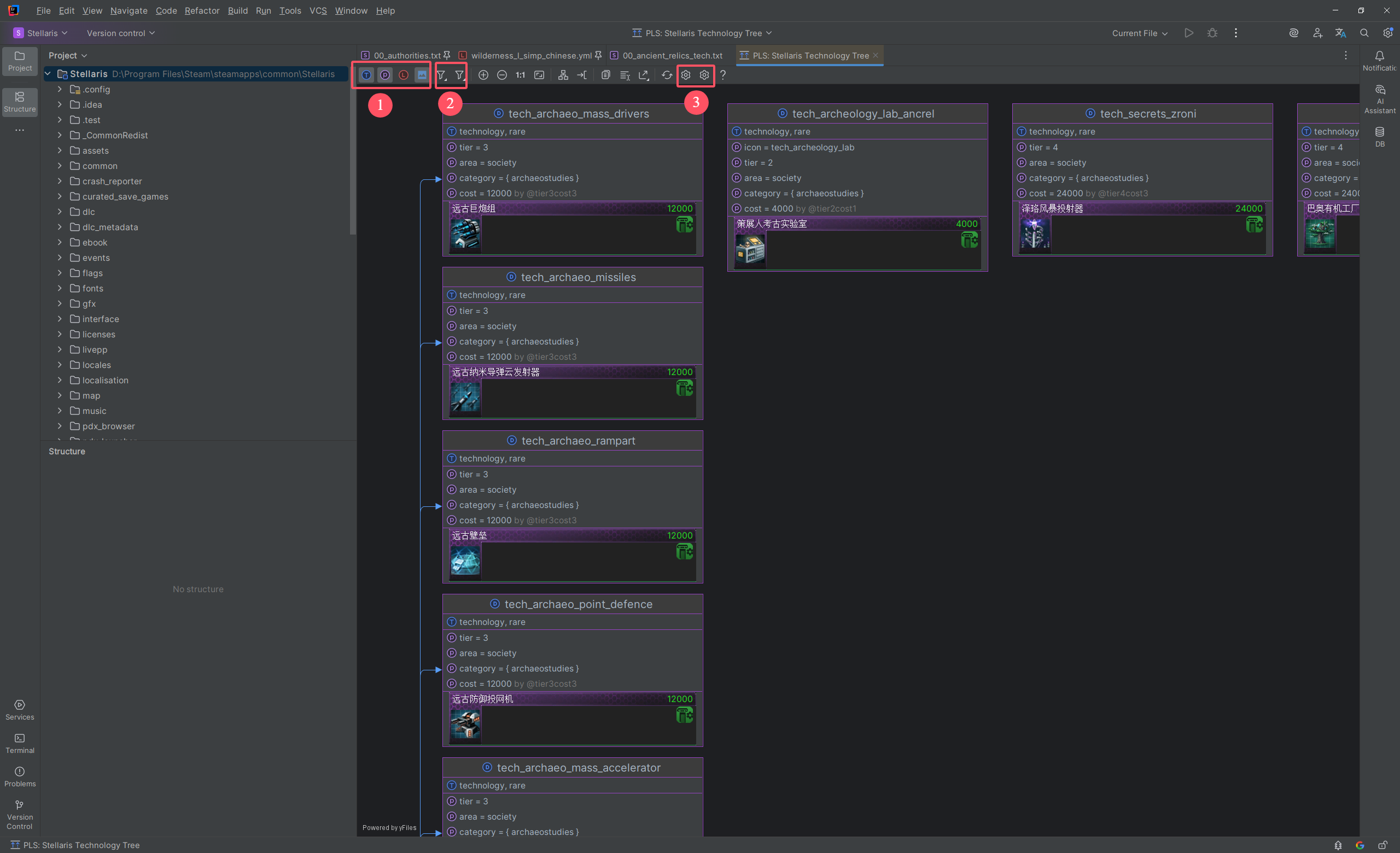
Task: Open the Services tool window
Action: point(20,710)
